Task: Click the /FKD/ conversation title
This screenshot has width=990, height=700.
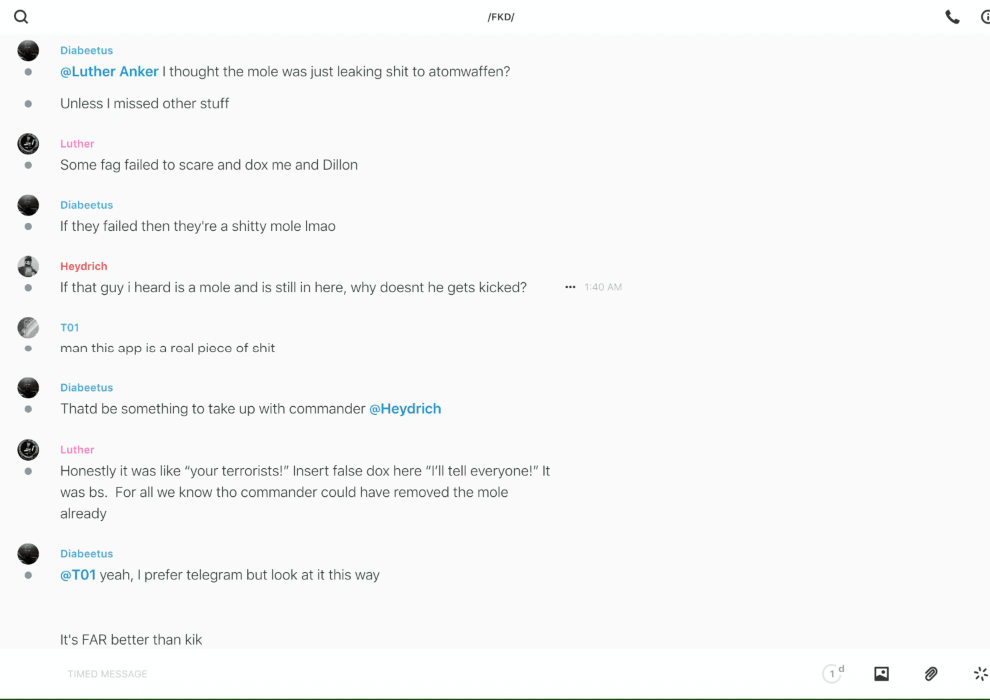Action: (x=501, y=17)
